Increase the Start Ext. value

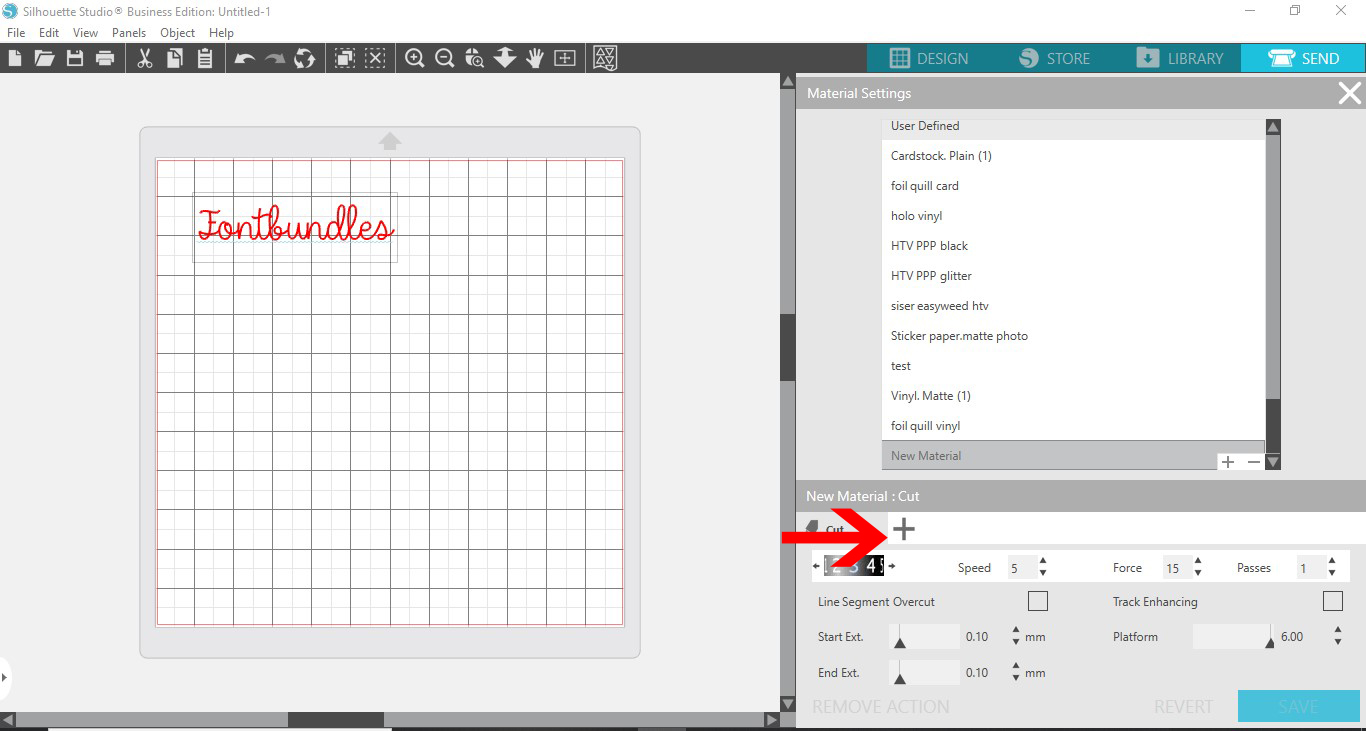point(1016,631)
